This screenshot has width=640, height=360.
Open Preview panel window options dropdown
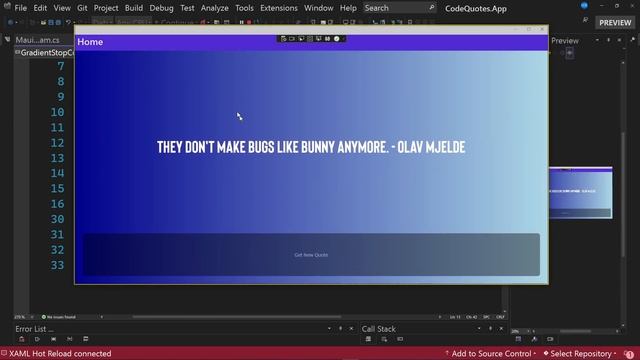[597, 40]
